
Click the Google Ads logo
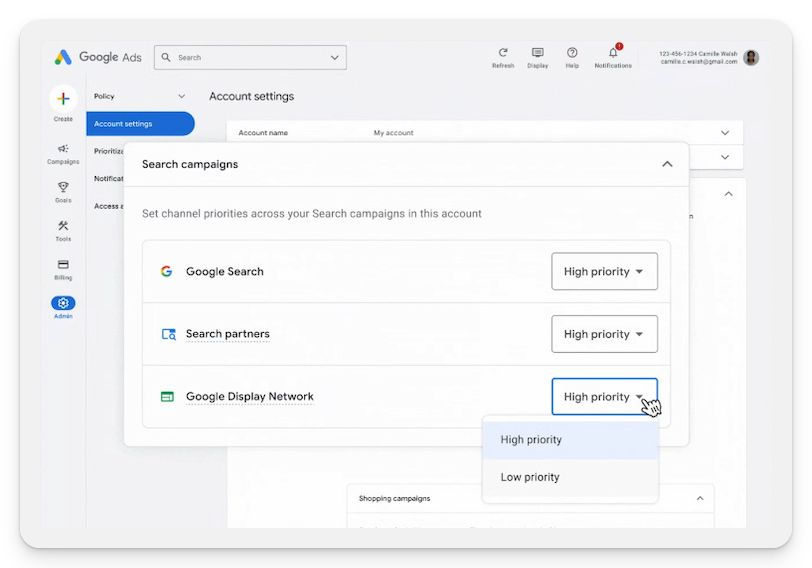coord(98,57)
